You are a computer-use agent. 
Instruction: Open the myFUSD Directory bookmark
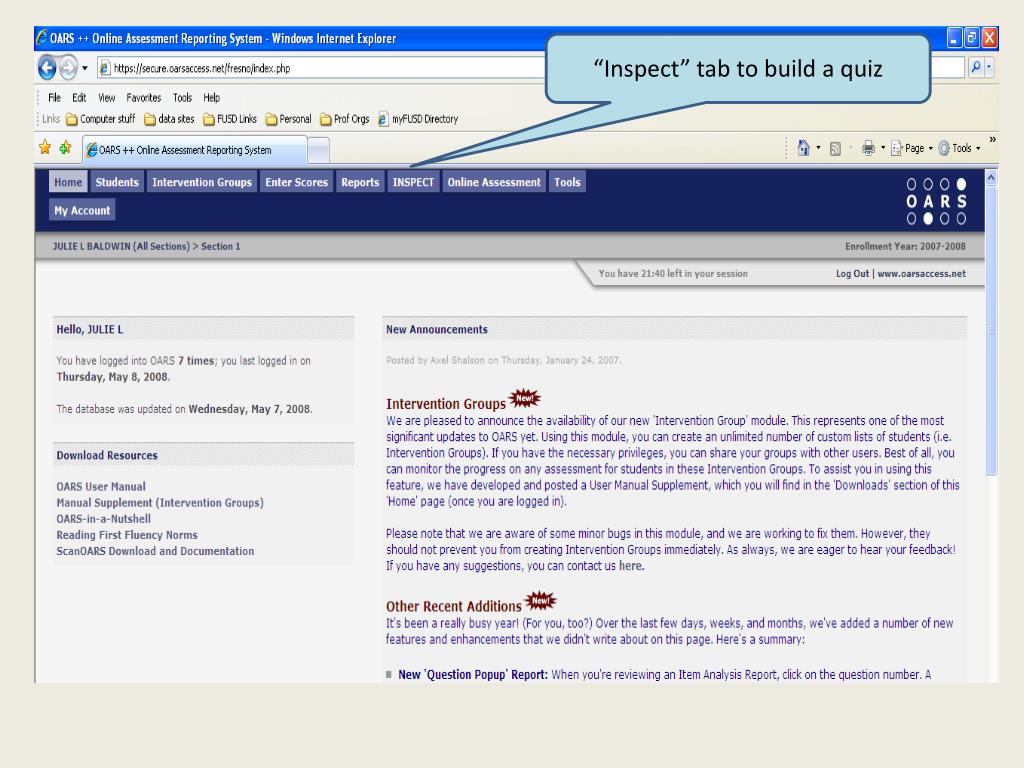coord(418,119)
